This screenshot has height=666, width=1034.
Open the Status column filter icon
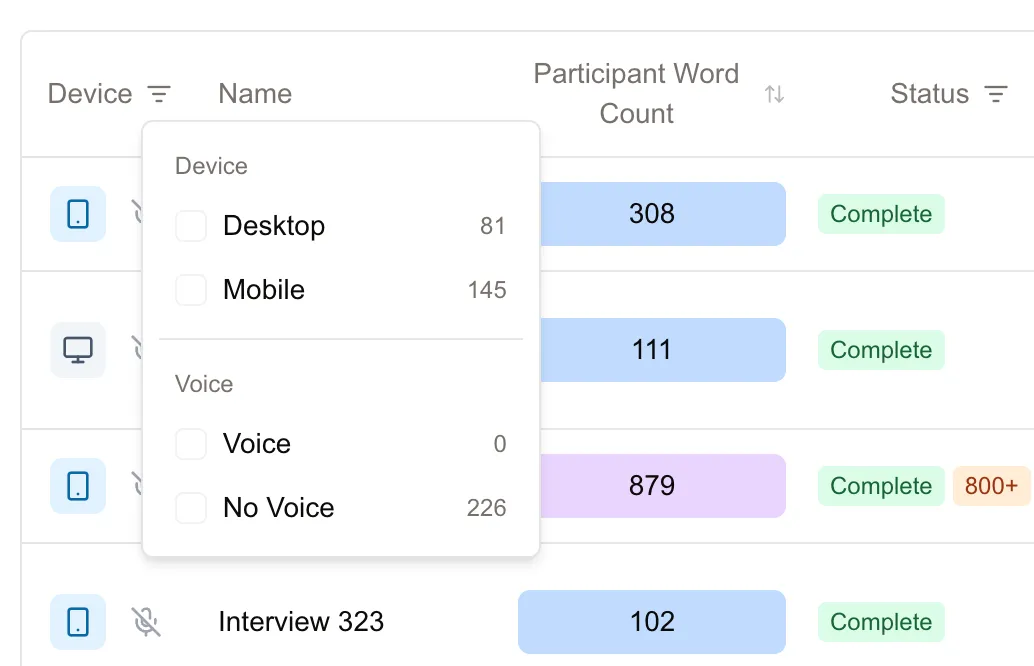point(995,94)
